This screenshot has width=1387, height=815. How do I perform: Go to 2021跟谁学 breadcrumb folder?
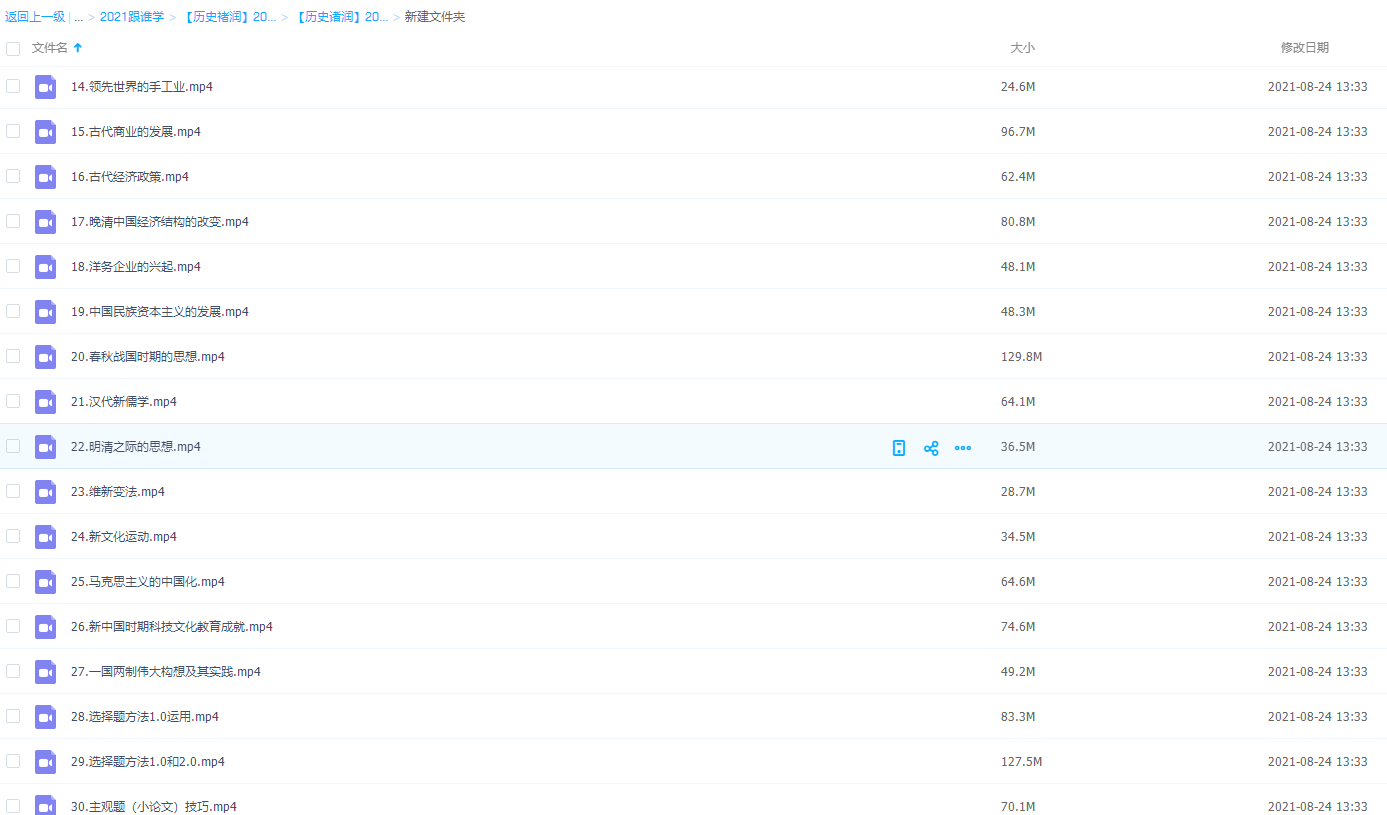click(132, 17)
